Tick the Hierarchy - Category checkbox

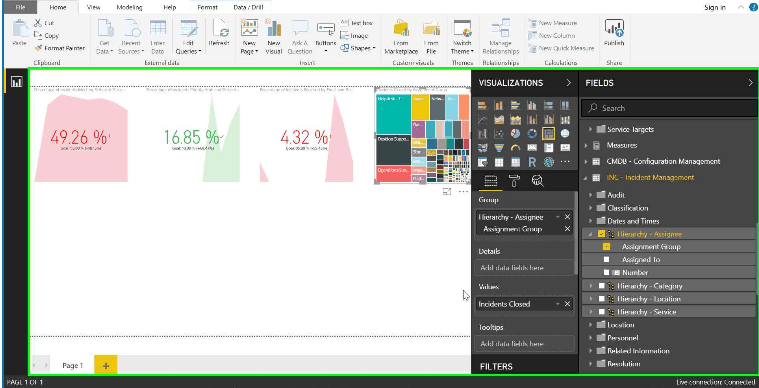click(x=602, y=286)
